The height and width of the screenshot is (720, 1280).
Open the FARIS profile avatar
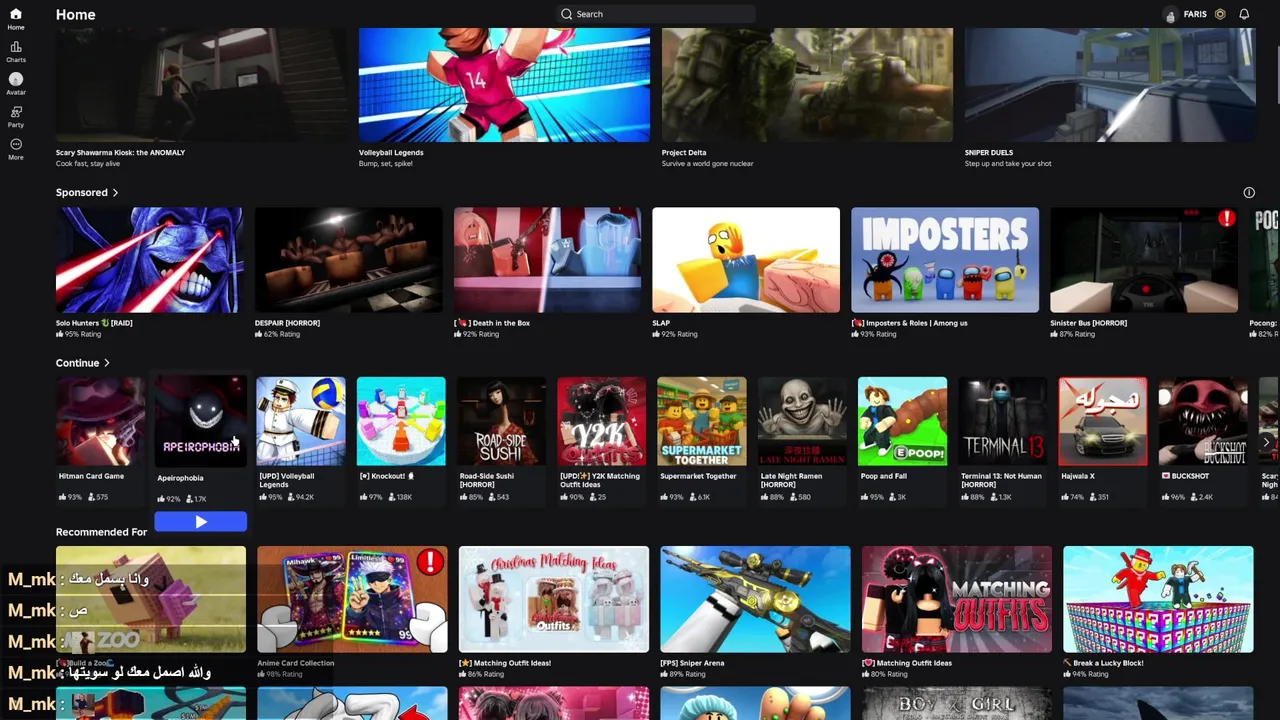point(1171,15)
